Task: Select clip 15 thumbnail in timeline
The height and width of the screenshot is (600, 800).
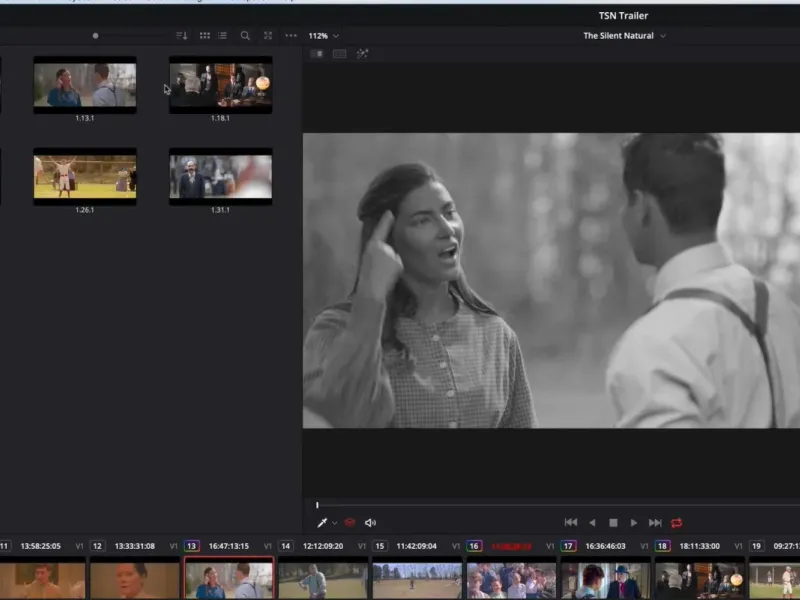Action: pyautogui.click(x=417, y=579)
